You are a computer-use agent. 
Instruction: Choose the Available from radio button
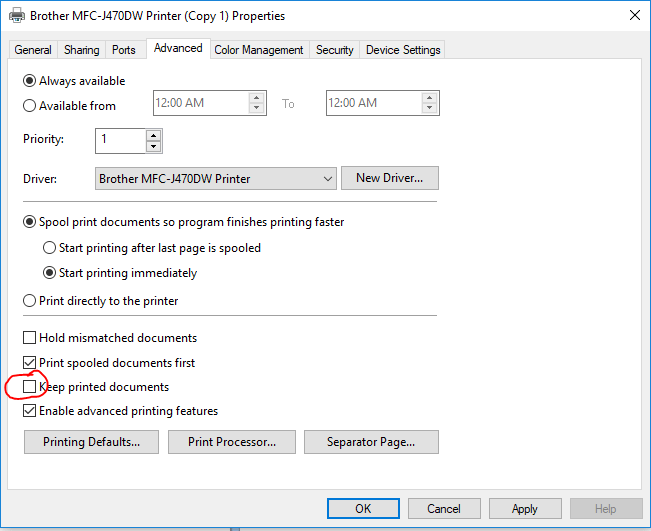[x=29, y=105]
